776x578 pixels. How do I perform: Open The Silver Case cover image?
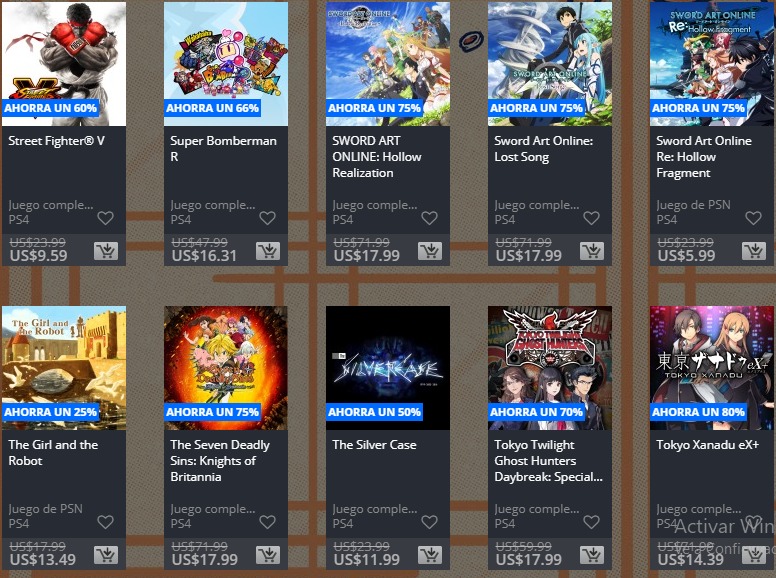tap(388, 368)
